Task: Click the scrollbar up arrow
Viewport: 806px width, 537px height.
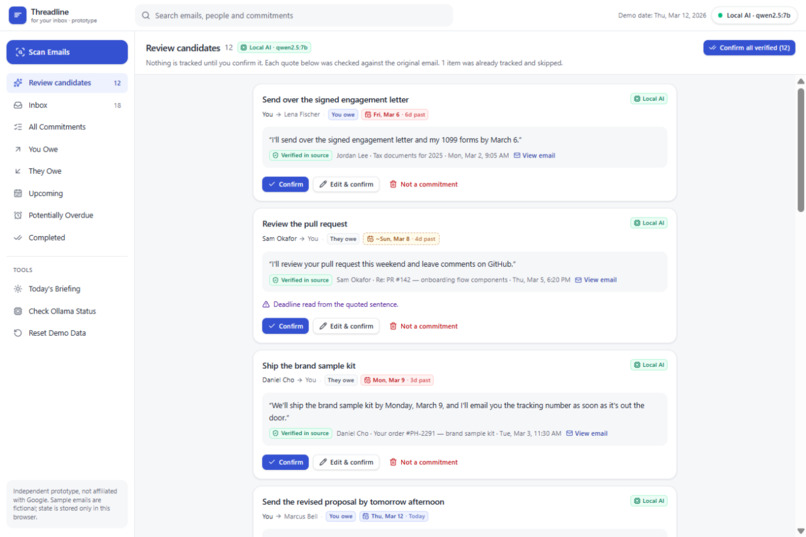Action: coord(800,81)
